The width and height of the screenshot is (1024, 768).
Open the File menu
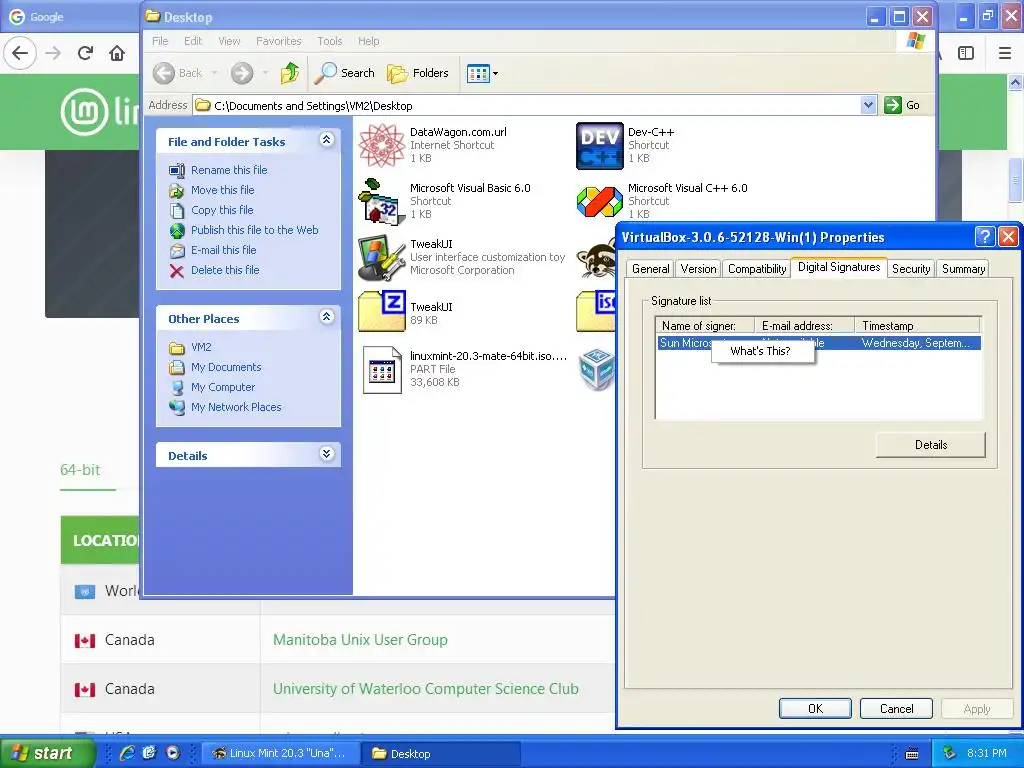(x=160, y=41)
